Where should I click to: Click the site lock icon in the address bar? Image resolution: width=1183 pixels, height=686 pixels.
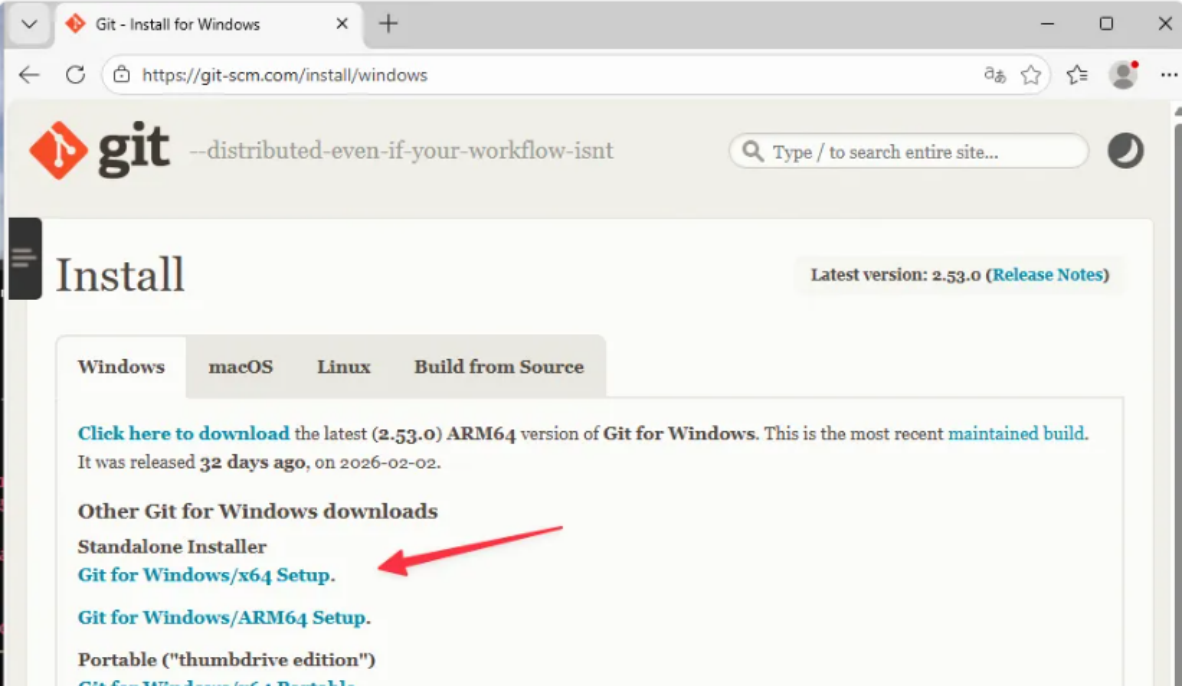tap(122, 75)
